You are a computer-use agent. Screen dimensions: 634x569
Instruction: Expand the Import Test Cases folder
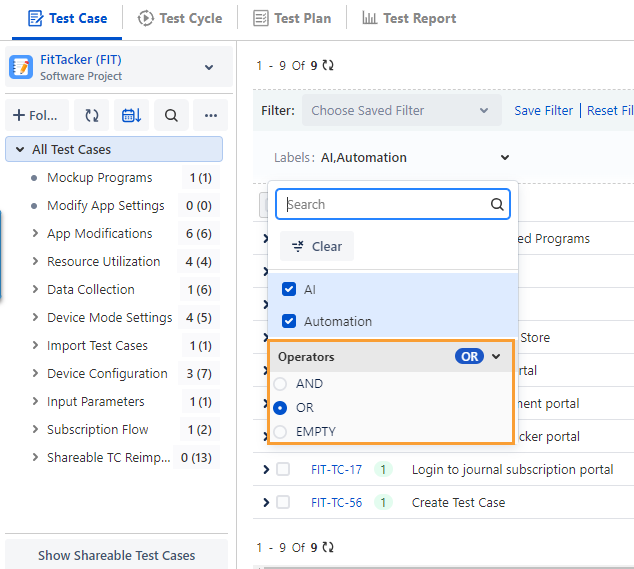coord(35,345)
